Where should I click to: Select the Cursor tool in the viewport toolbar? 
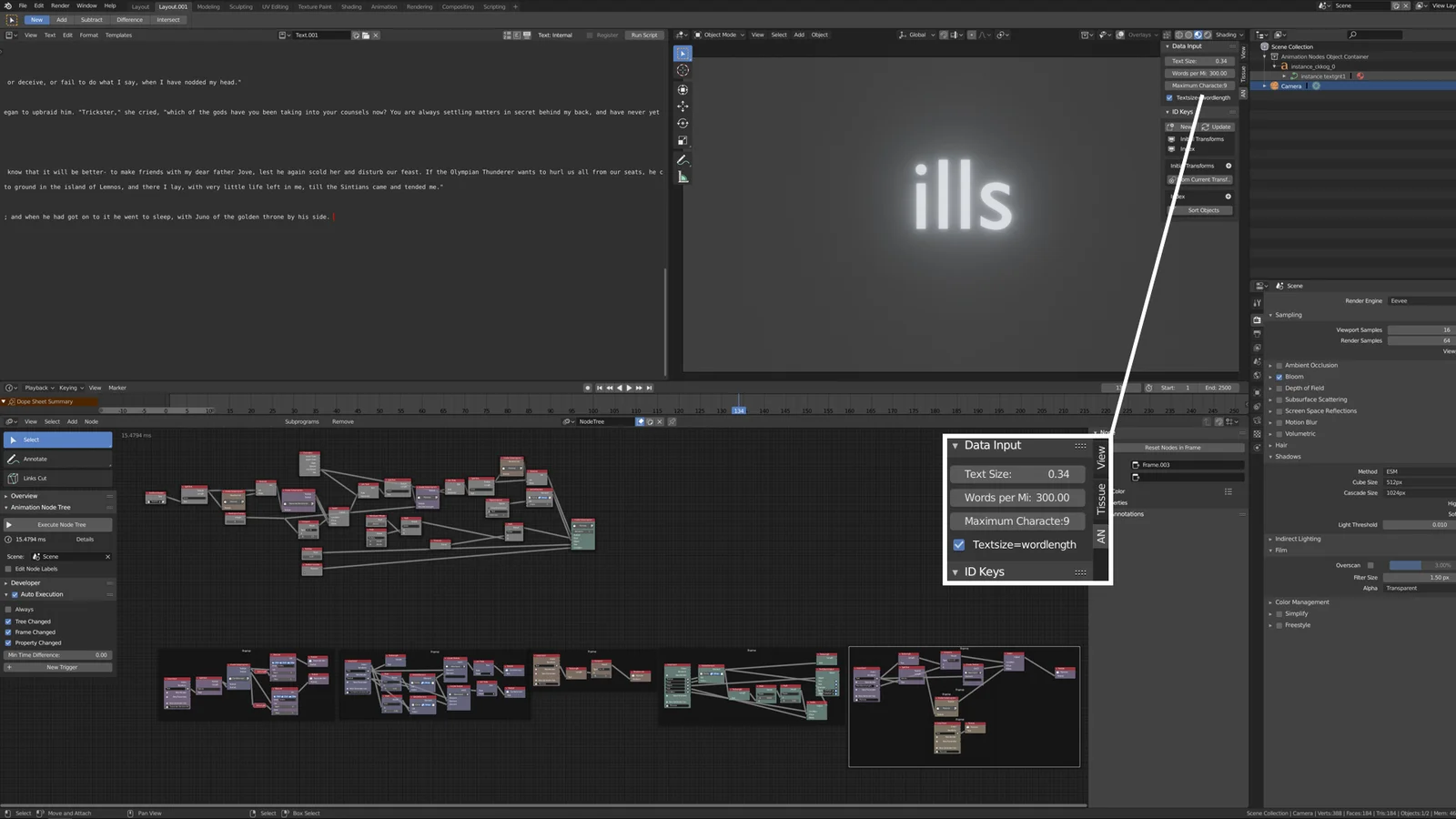click(682, 71)
